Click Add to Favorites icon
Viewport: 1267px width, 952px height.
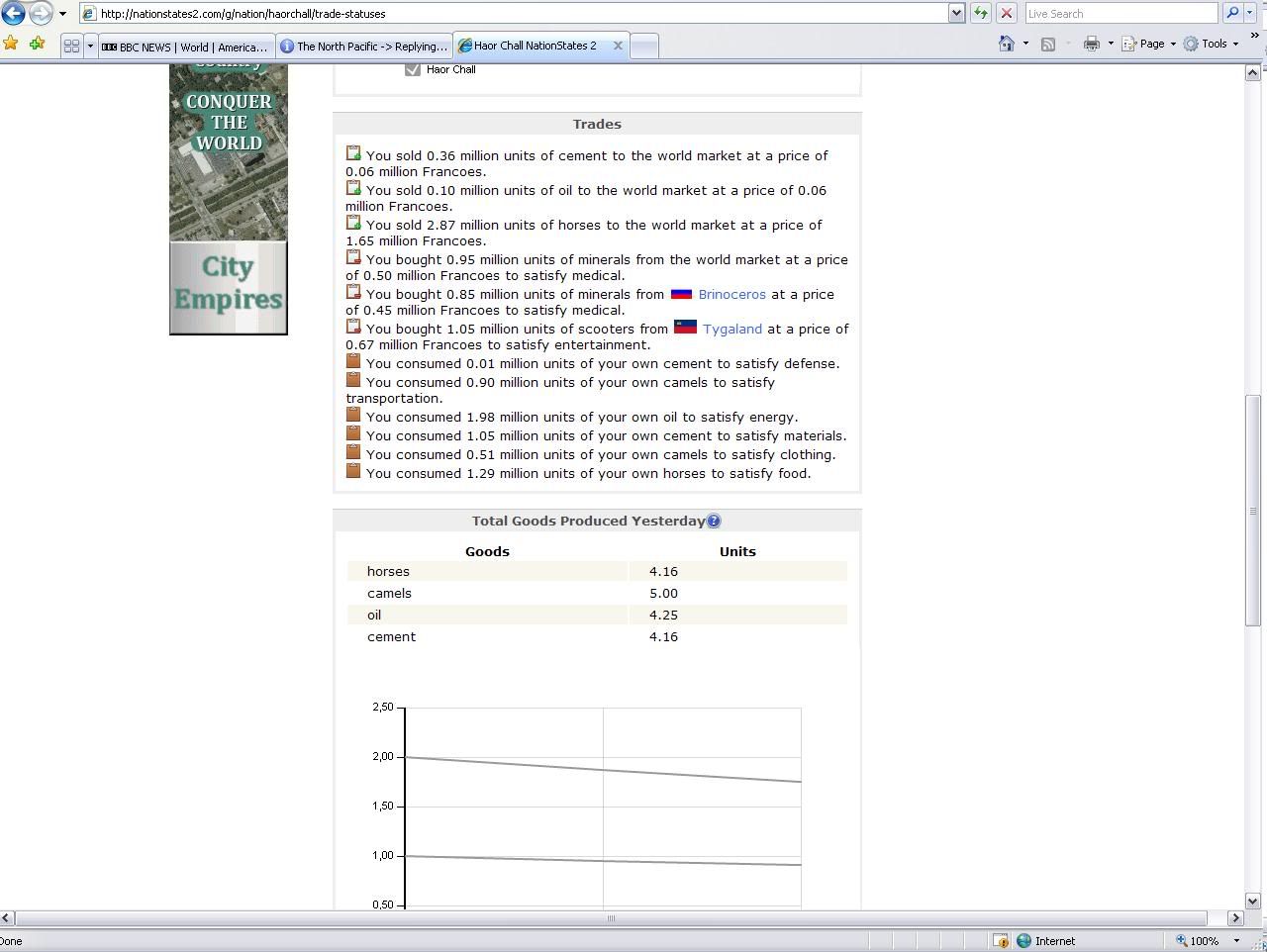pyautogui.click(x=37, y=44)
